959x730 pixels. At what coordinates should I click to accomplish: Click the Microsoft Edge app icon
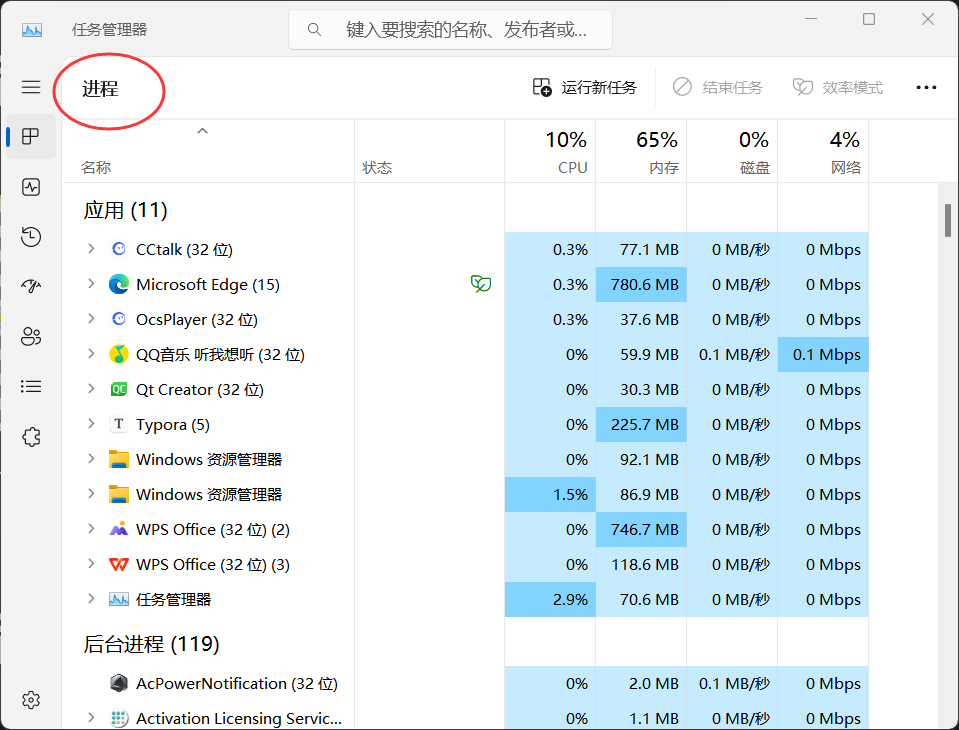click(119, 284)
